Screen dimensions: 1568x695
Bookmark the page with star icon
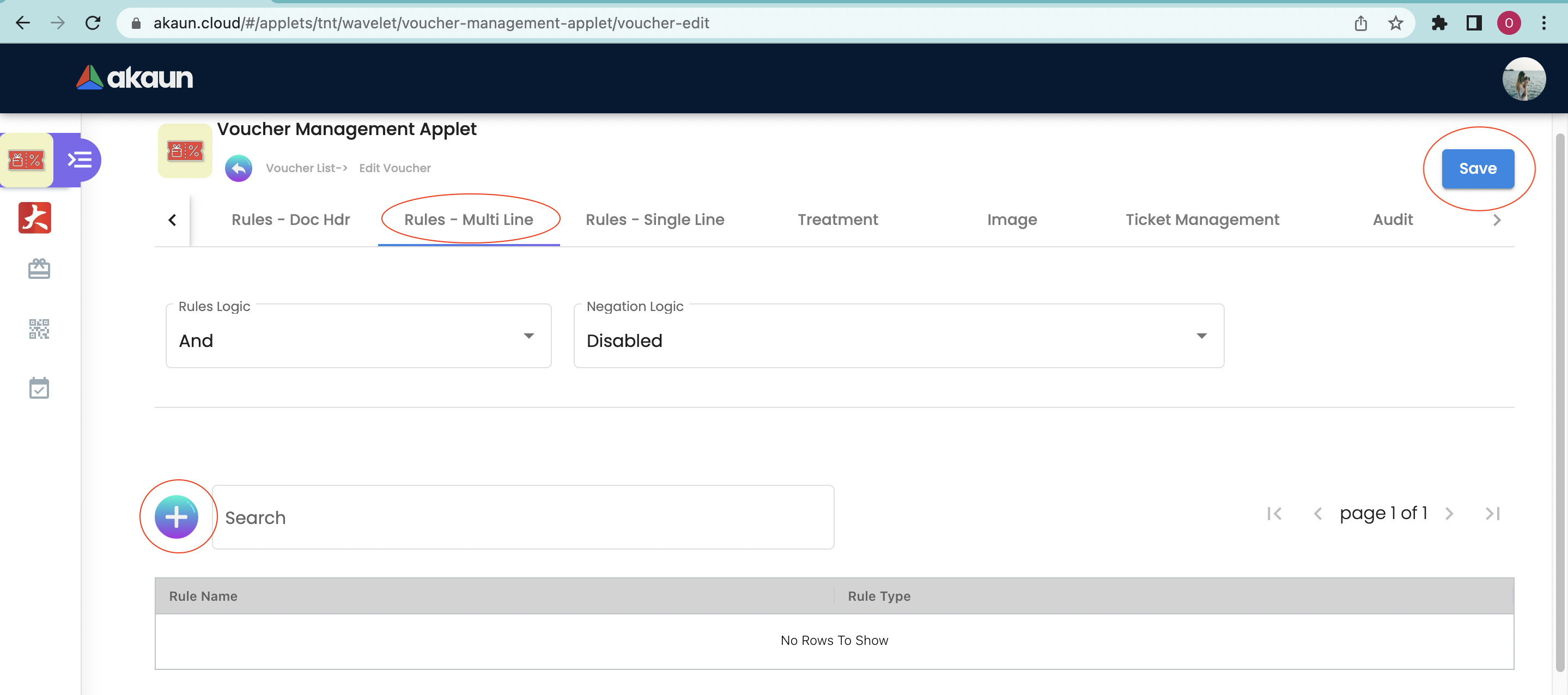(x=1395, y=23)
